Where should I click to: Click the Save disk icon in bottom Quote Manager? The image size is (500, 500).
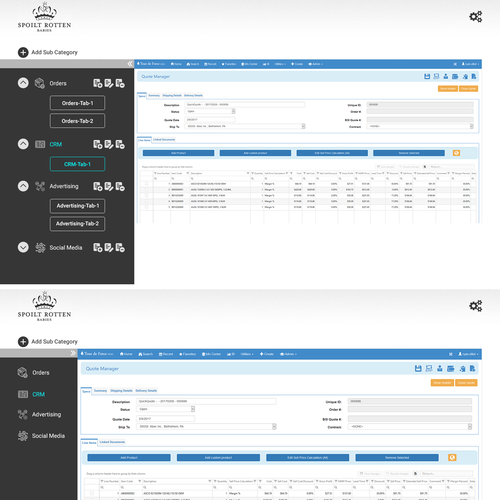[418, 368]
